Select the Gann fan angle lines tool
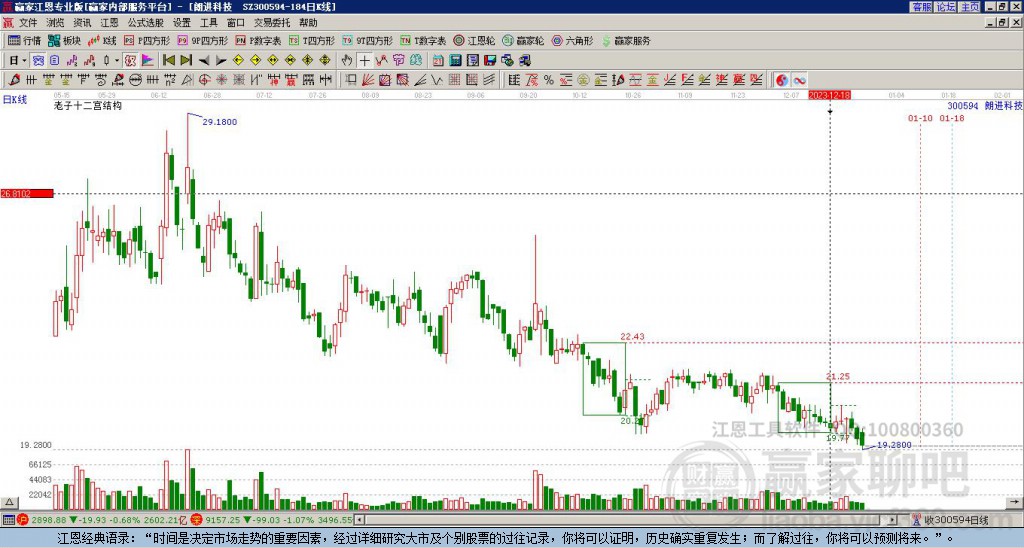This screenshot has width=1024, height=548. click(367, 80)
